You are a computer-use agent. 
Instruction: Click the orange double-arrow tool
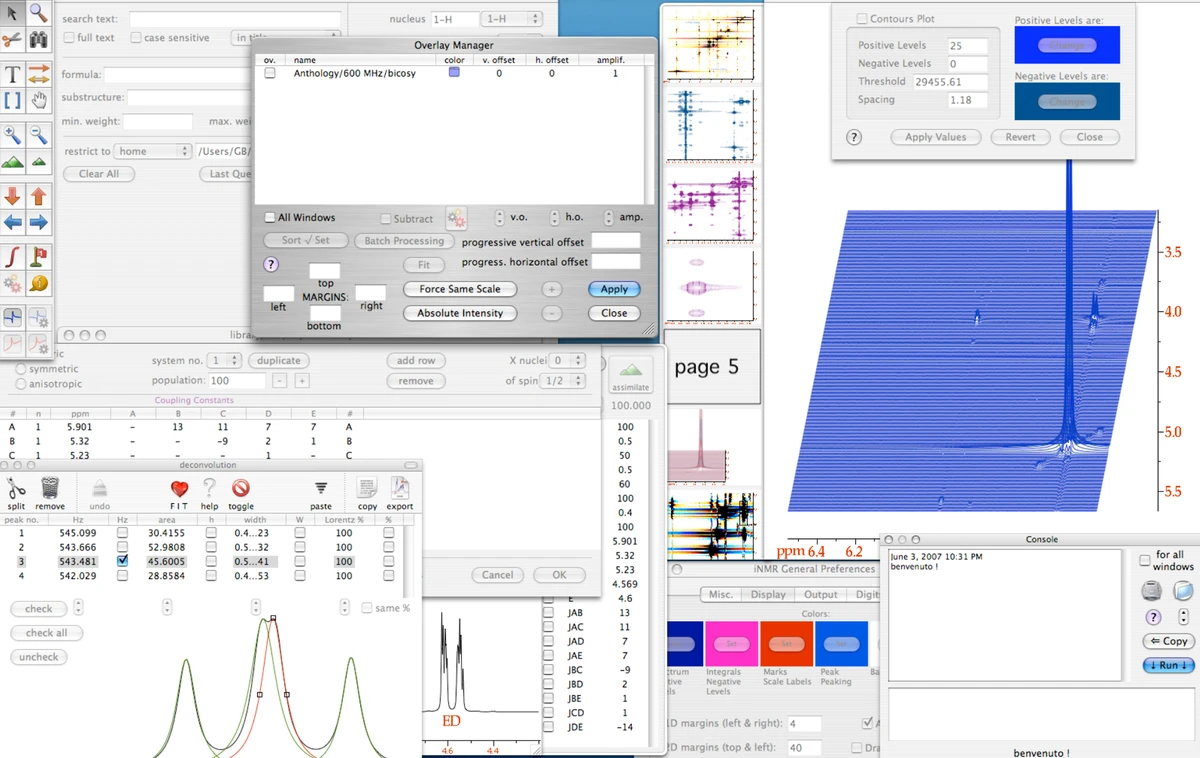[38, 74]
